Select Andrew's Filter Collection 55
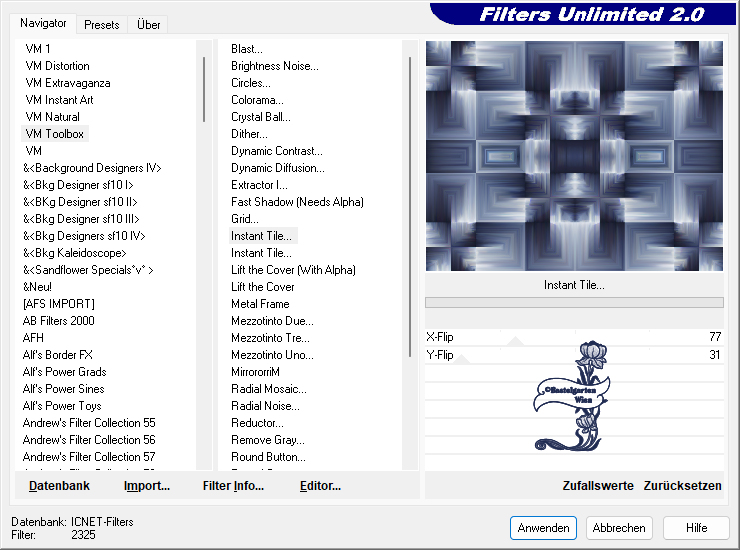The image size is (740, 550). tap(89, 423)
